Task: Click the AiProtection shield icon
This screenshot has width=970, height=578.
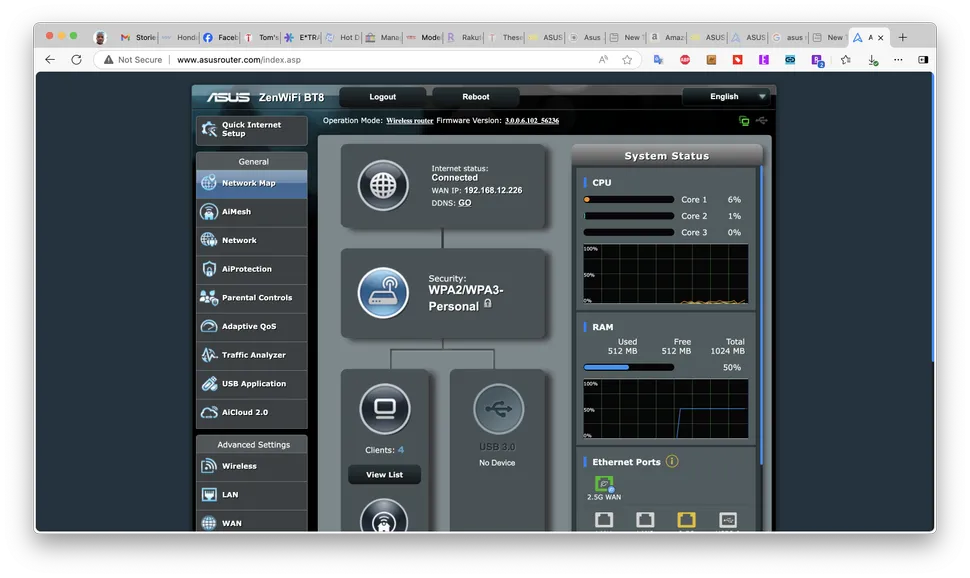Action: click(209, 269)
